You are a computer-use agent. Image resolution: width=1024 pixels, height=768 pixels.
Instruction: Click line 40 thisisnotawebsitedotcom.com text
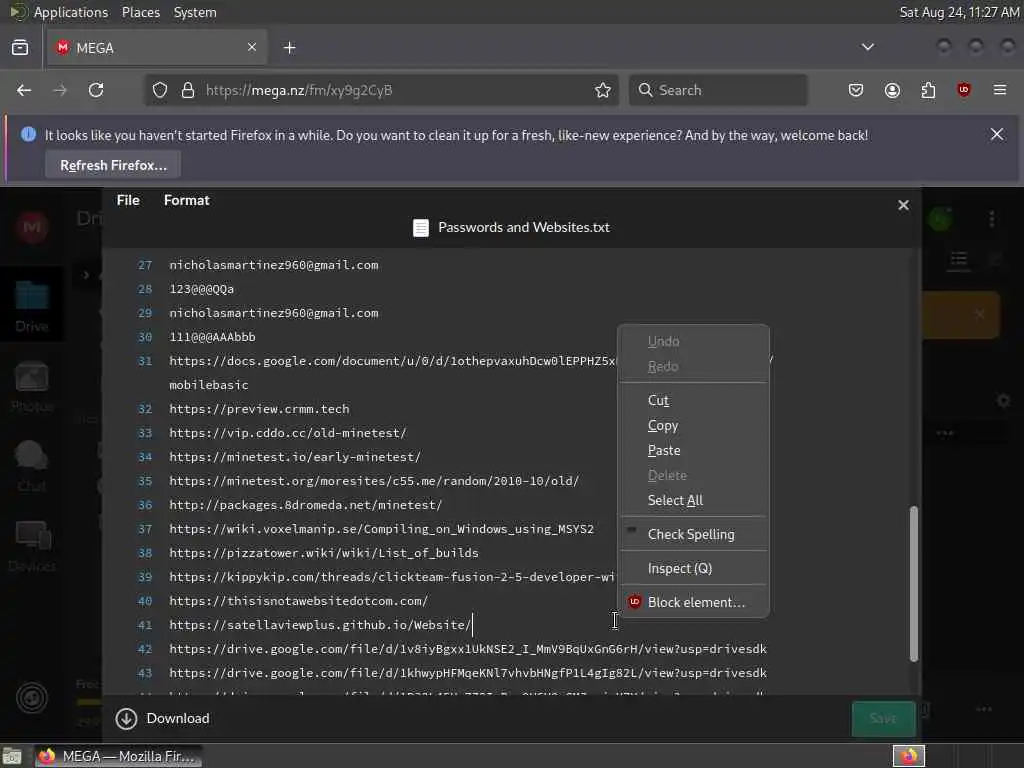click(298, 601)
